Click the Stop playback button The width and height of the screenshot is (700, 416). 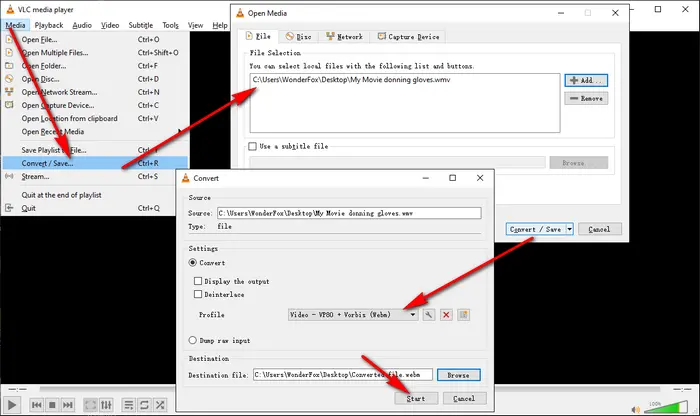(52, 405)
